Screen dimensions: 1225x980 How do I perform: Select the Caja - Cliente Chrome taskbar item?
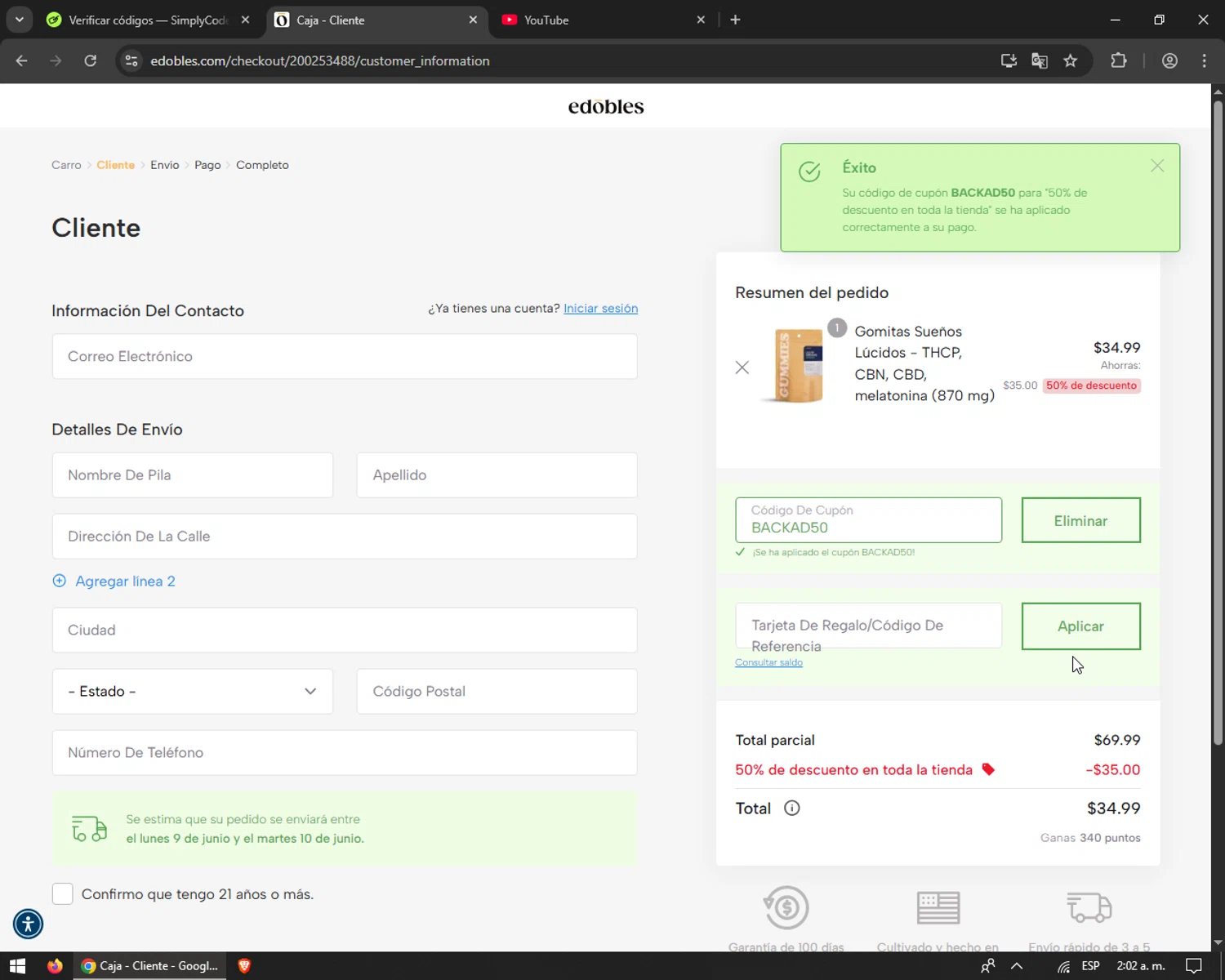(150, 966)
